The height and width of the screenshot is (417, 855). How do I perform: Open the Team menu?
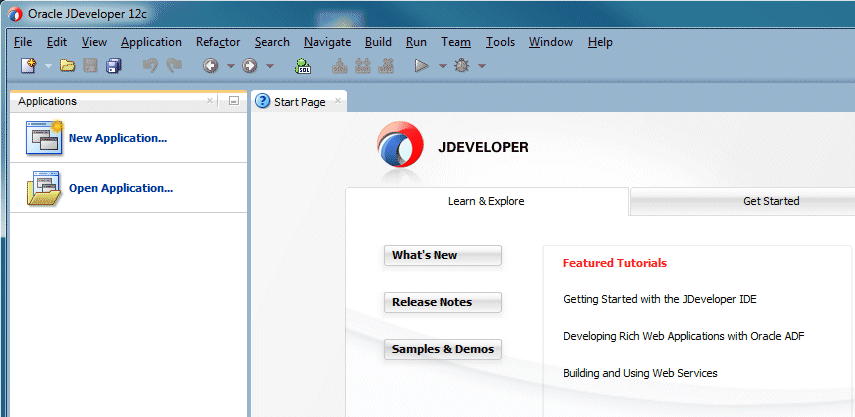click(456, 42)
